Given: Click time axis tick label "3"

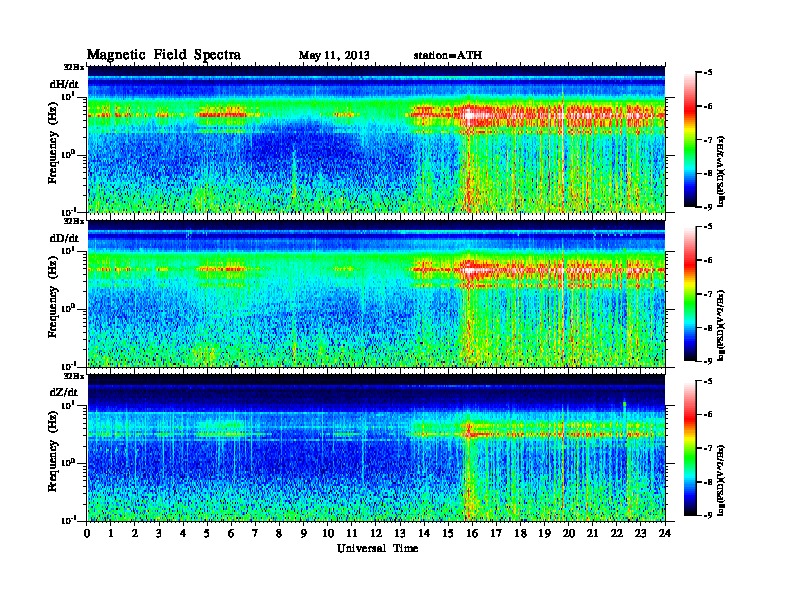Looking at the screenshot, I should 159,533.
